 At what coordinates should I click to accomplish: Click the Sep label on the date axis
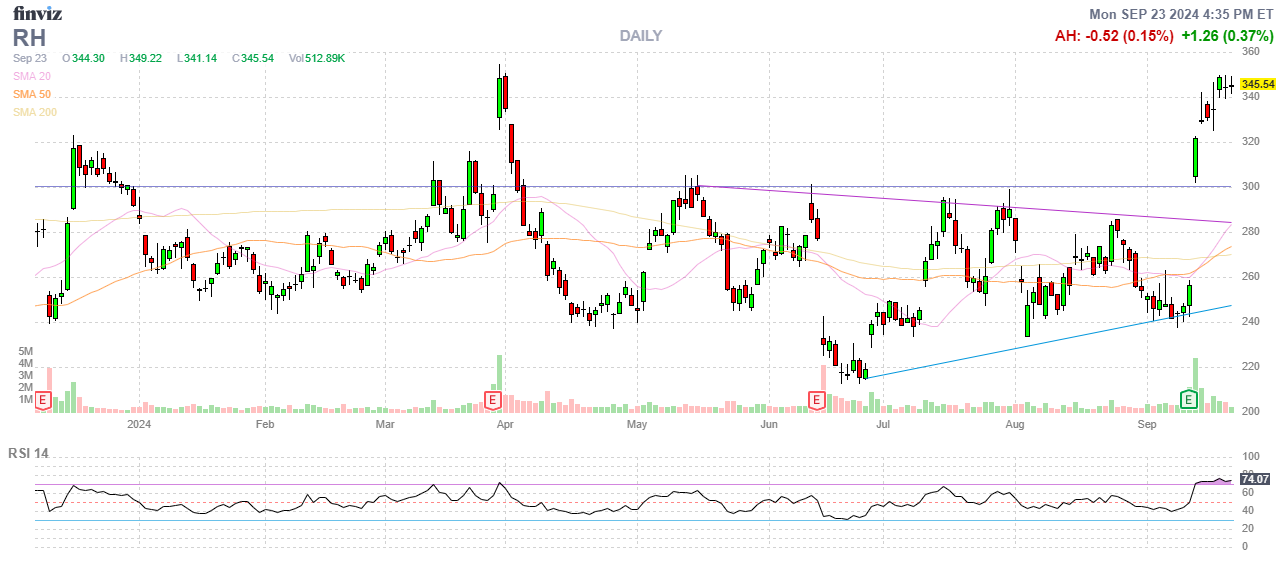(x=1147, y=424)
